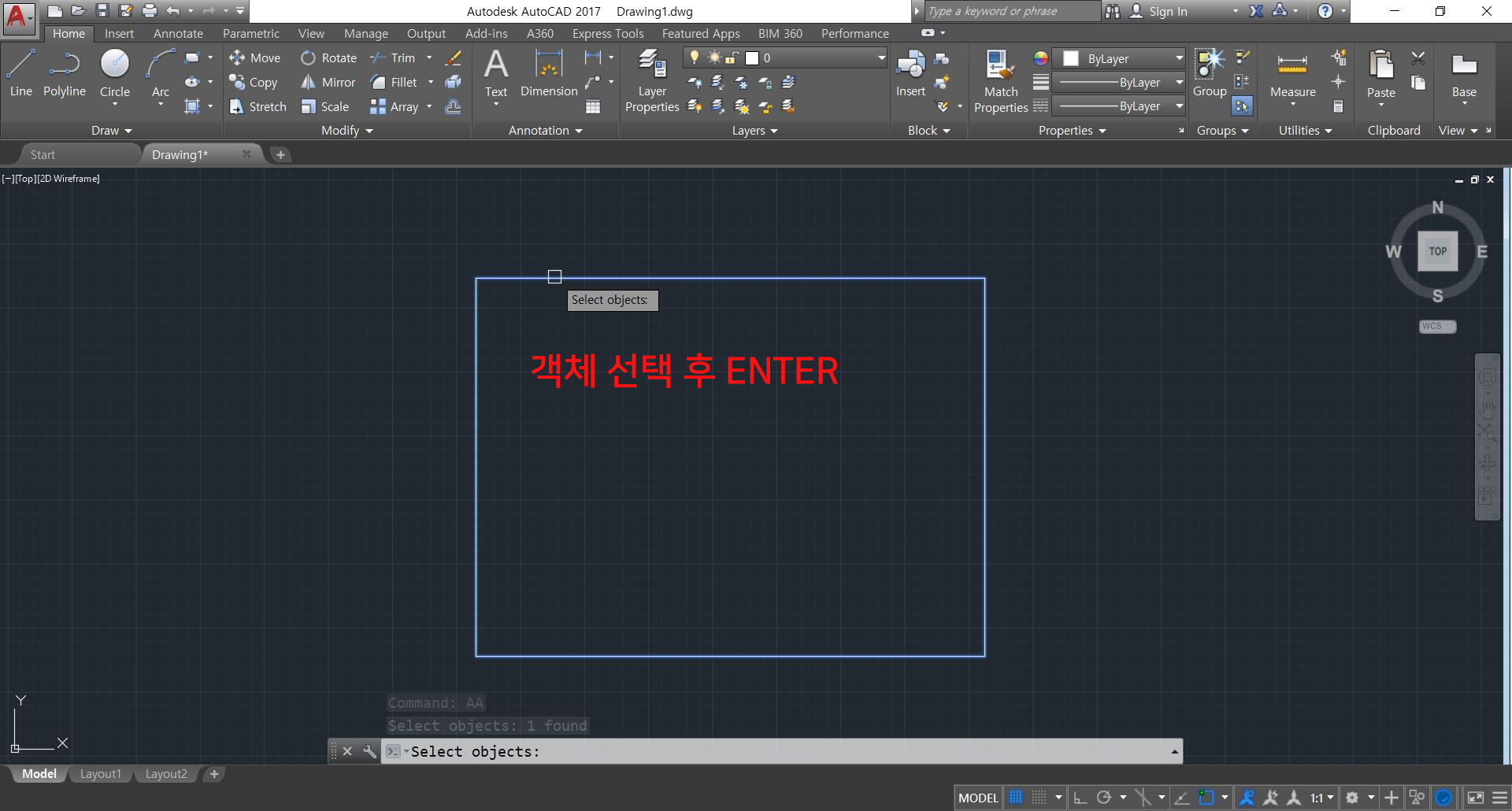1512x811 pixels.
Task: Select the Polyline tool
Action: coord(65,73)
